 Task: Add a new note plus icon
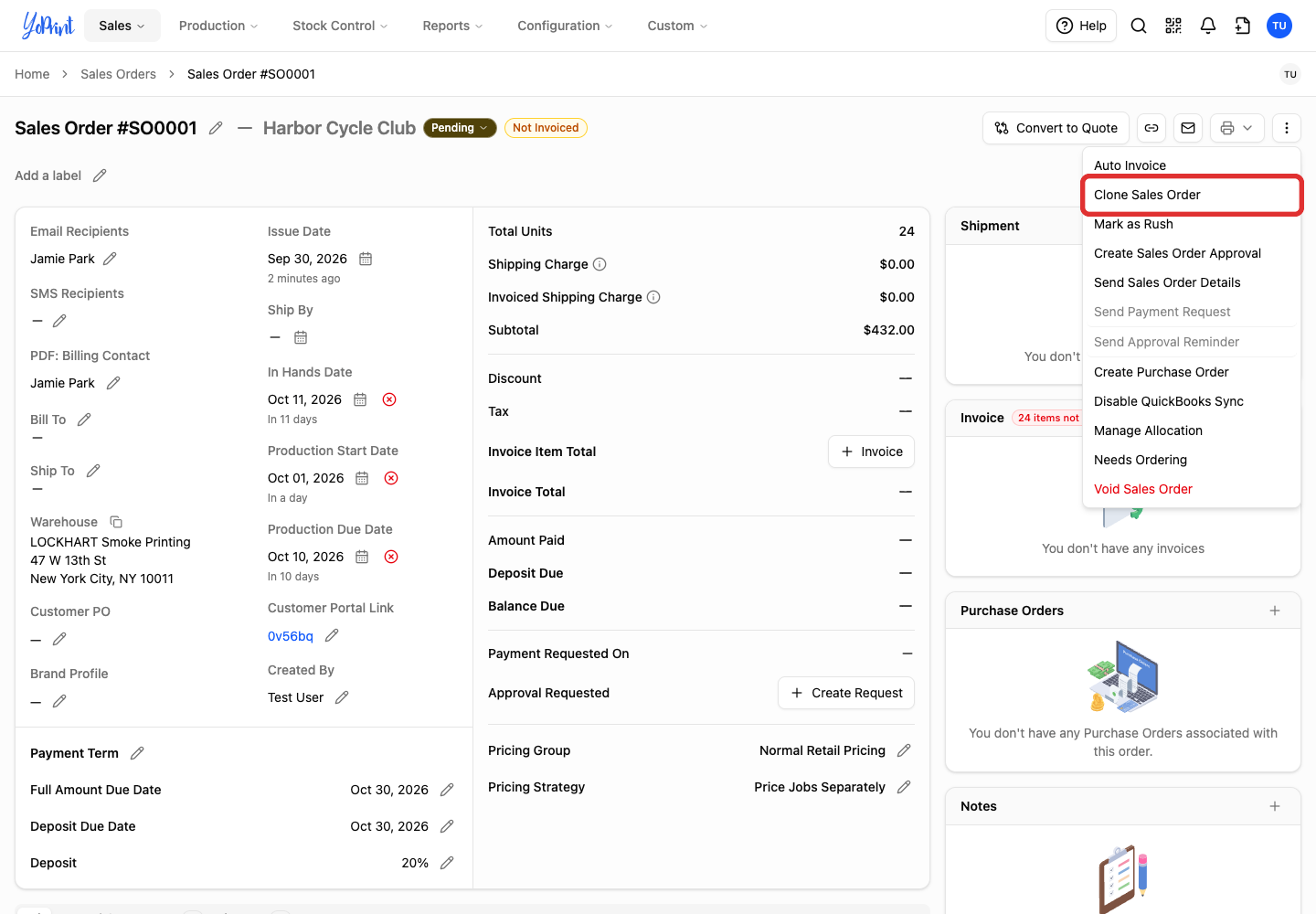(1275, 806)
